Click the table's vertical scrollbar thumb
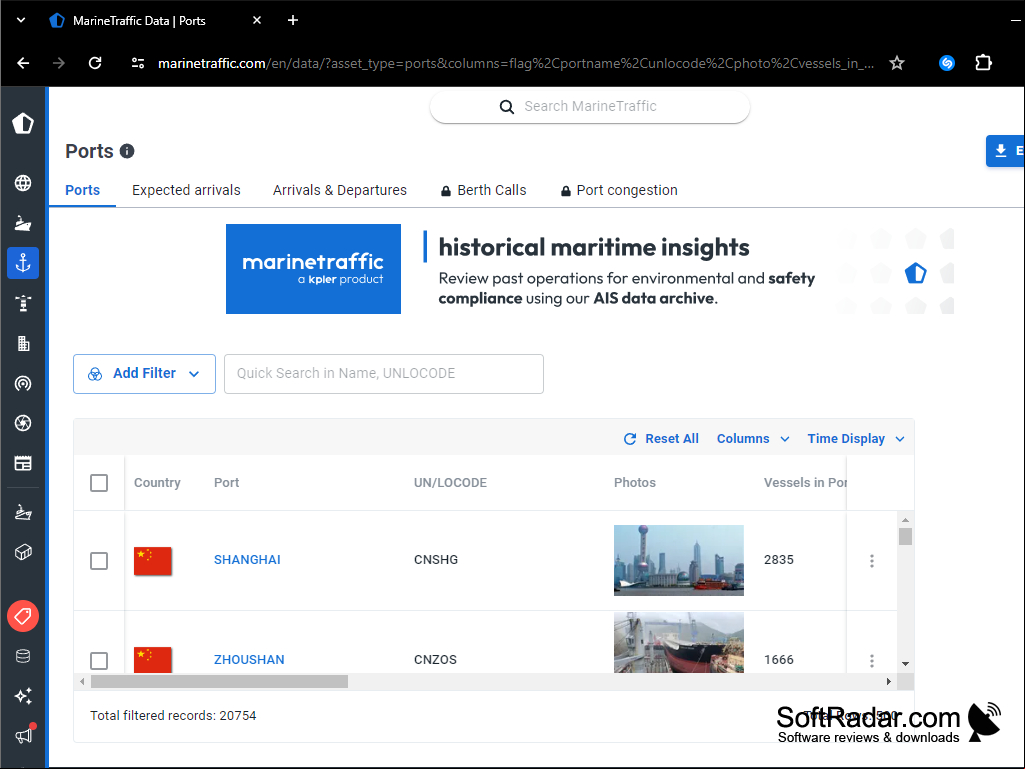This screenshot has width=1025, height=769. coord(905,536)
